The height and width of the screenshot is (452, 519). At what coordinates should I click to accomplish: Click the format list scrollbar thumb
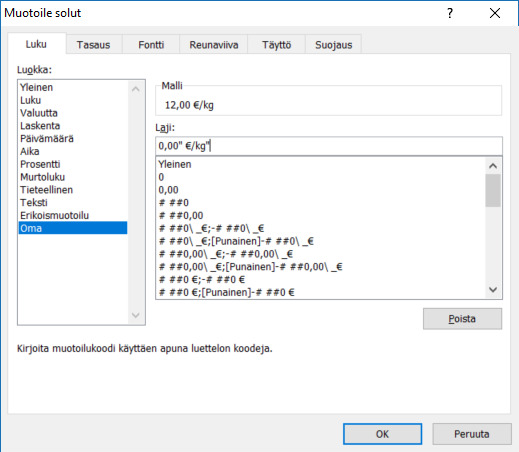tap(493, 190)
